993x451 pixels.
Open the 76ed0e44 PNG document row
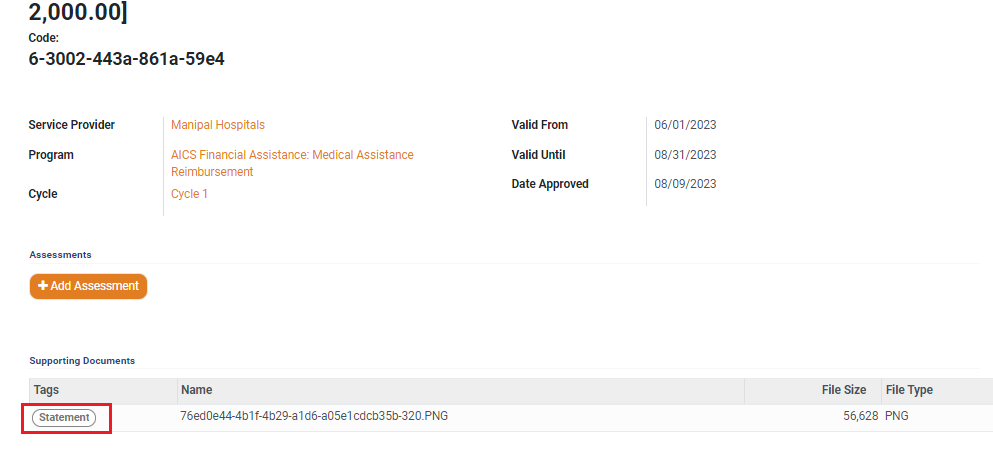[314, 416]
